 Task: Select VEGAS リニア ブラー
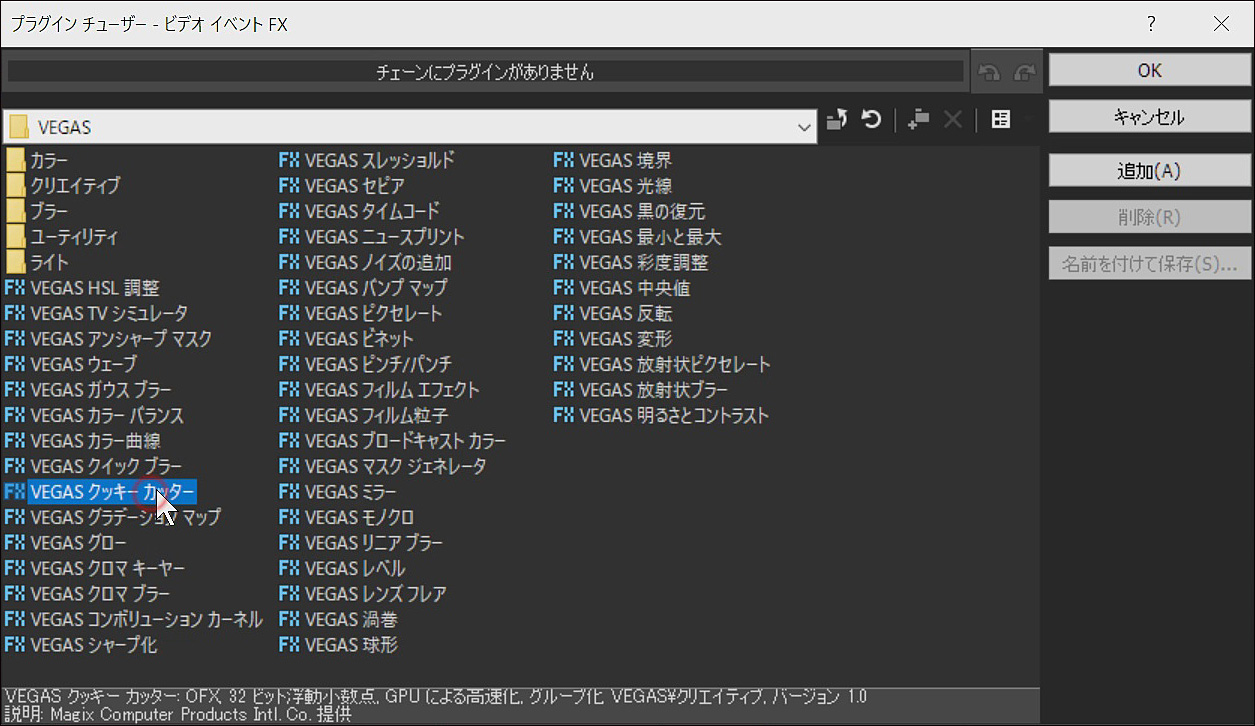click(x=362, y=543)
